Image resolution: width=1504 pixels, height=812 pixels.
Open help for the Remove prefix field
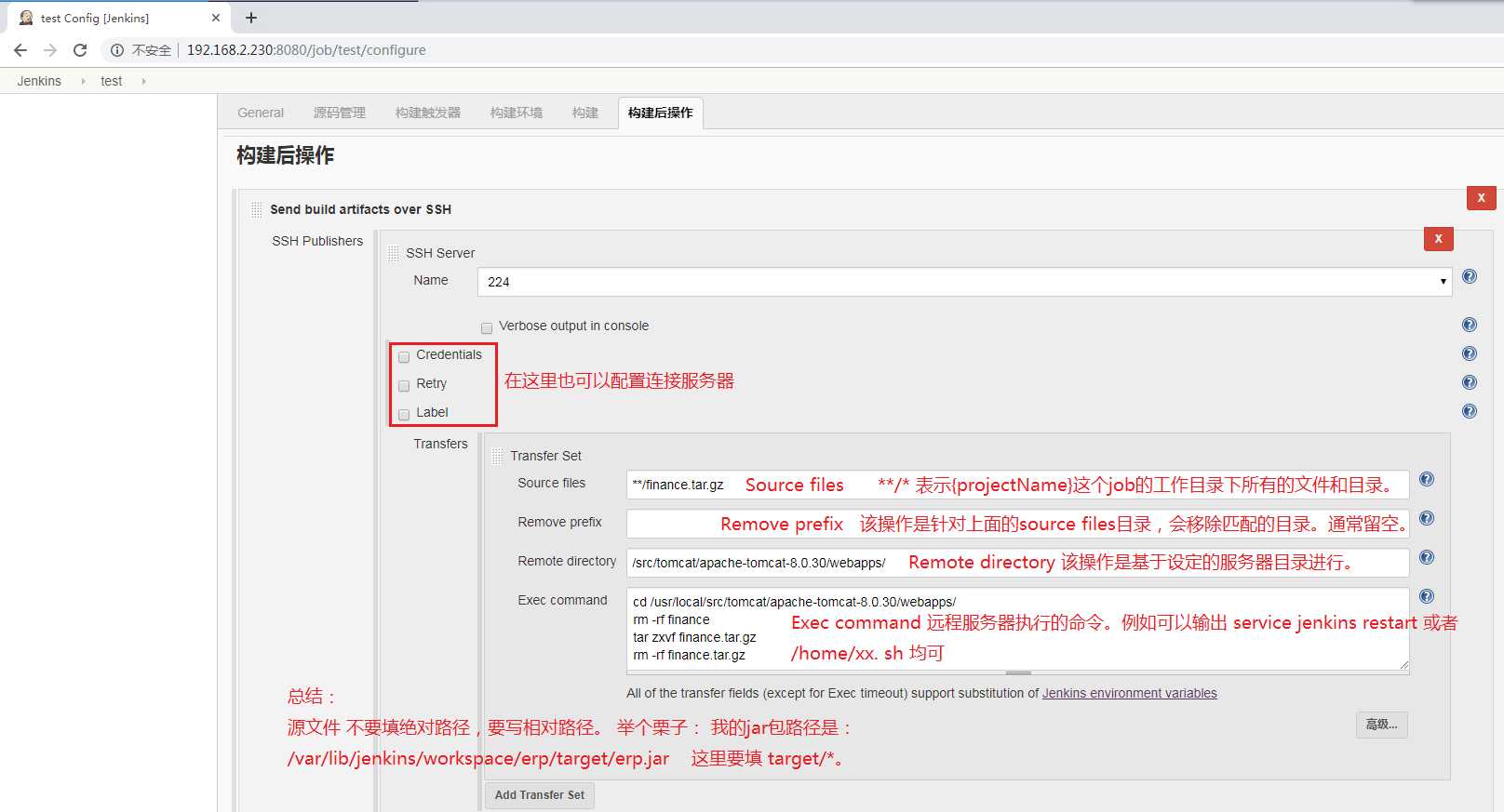point(1427,518)
